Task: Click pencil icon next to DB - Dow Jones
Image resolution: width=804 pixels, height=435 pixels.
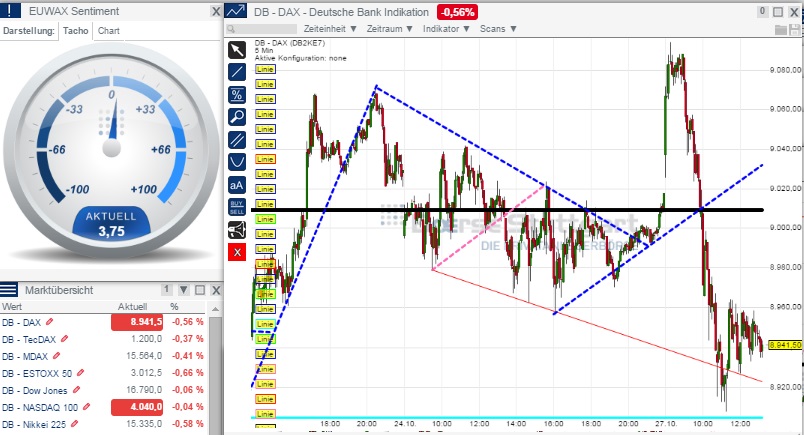Action: tap(76, 390)
